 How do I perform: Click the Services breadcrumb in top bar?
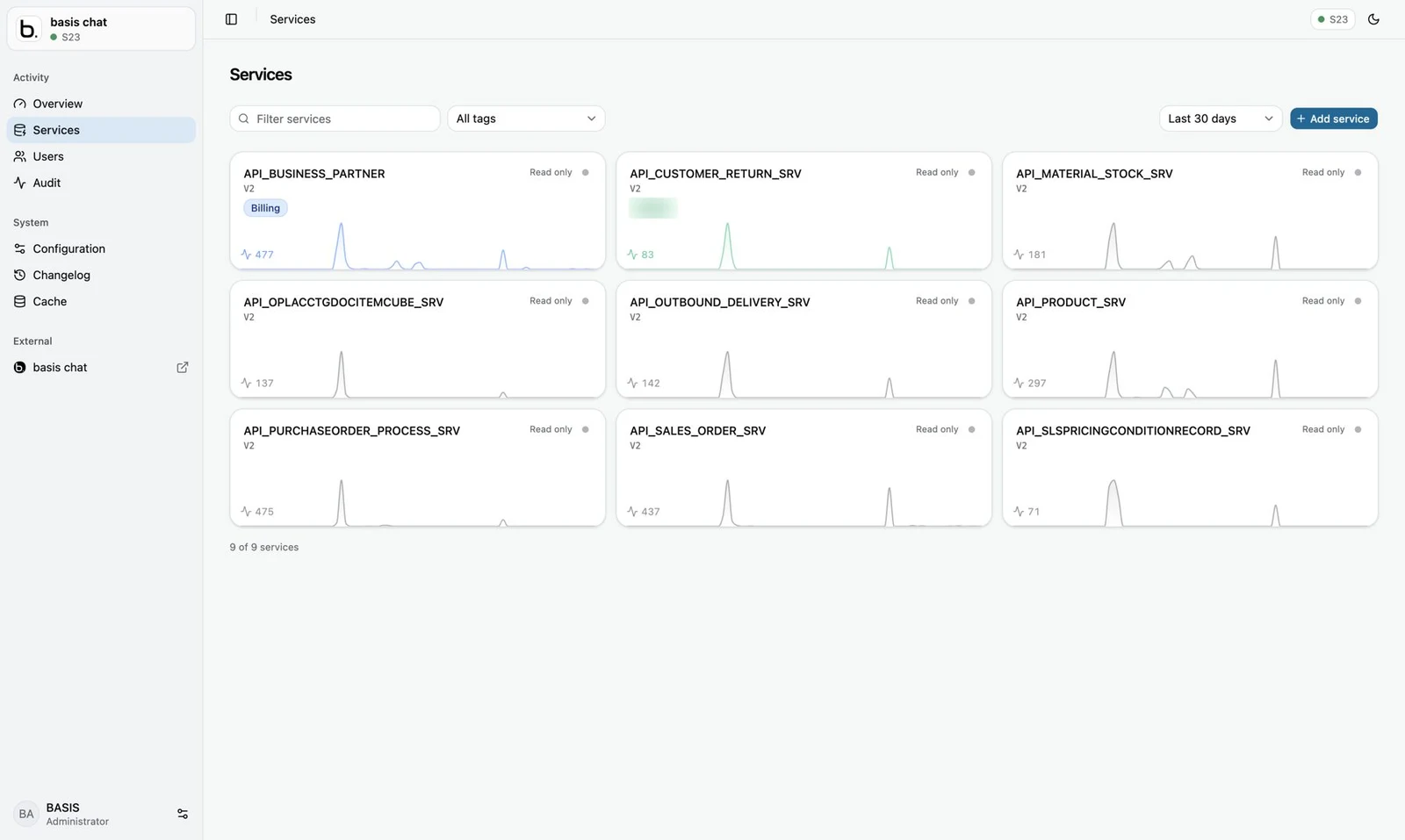tap(292, 19)
